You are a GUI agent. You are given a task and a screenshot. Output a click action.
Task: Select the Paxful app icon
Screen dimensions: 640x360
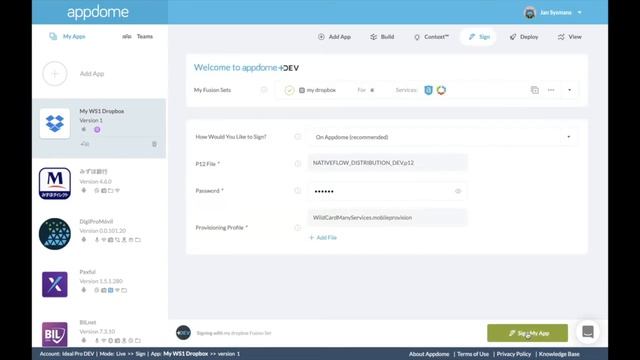click(55, 284)
